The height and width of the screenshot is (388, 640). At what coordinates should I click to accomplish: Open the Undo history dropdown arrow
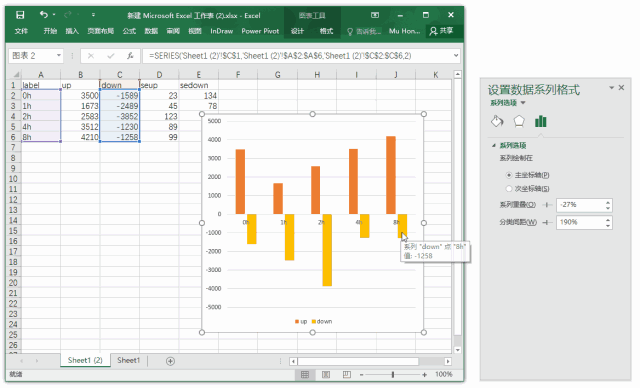(54, 15)
